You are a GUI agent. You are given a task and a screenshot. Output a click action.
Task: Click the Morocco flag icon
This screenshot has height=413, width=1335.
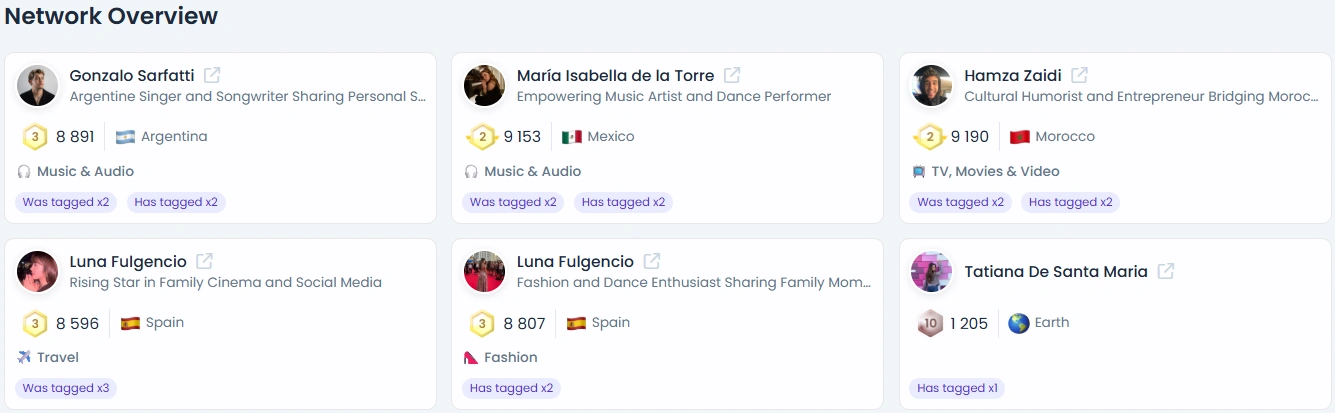pos(1019,137)
